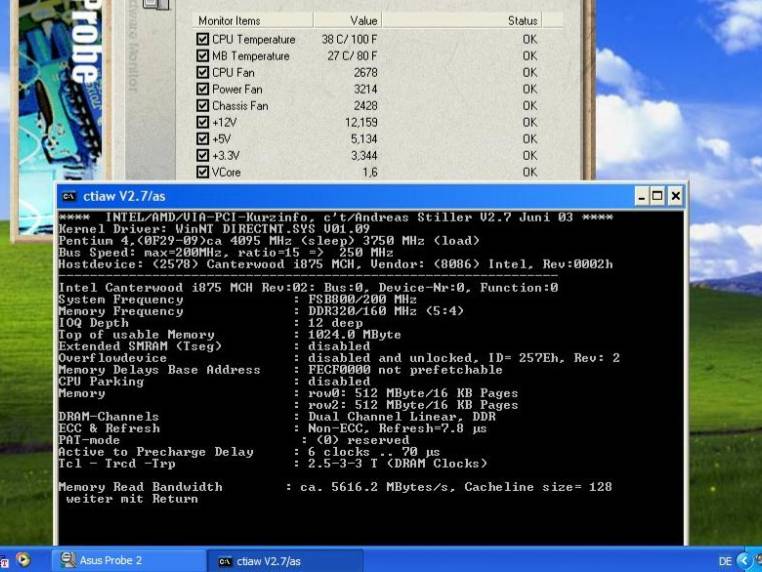Click the 'DDR320/160 MHz (5:4)' memory frequency value
This screenshot has height=572, width=762.
(x=386, y=311)
